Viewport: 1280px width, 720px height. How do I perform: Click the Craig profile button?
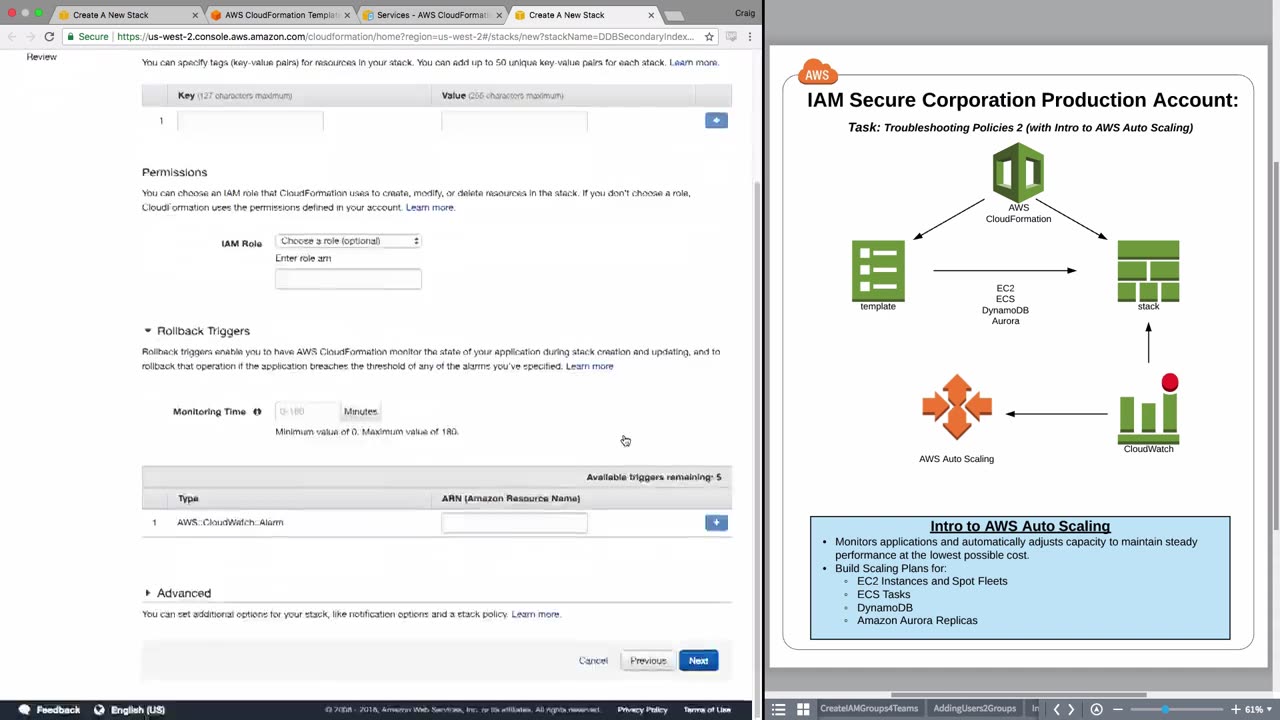point(744,14)
